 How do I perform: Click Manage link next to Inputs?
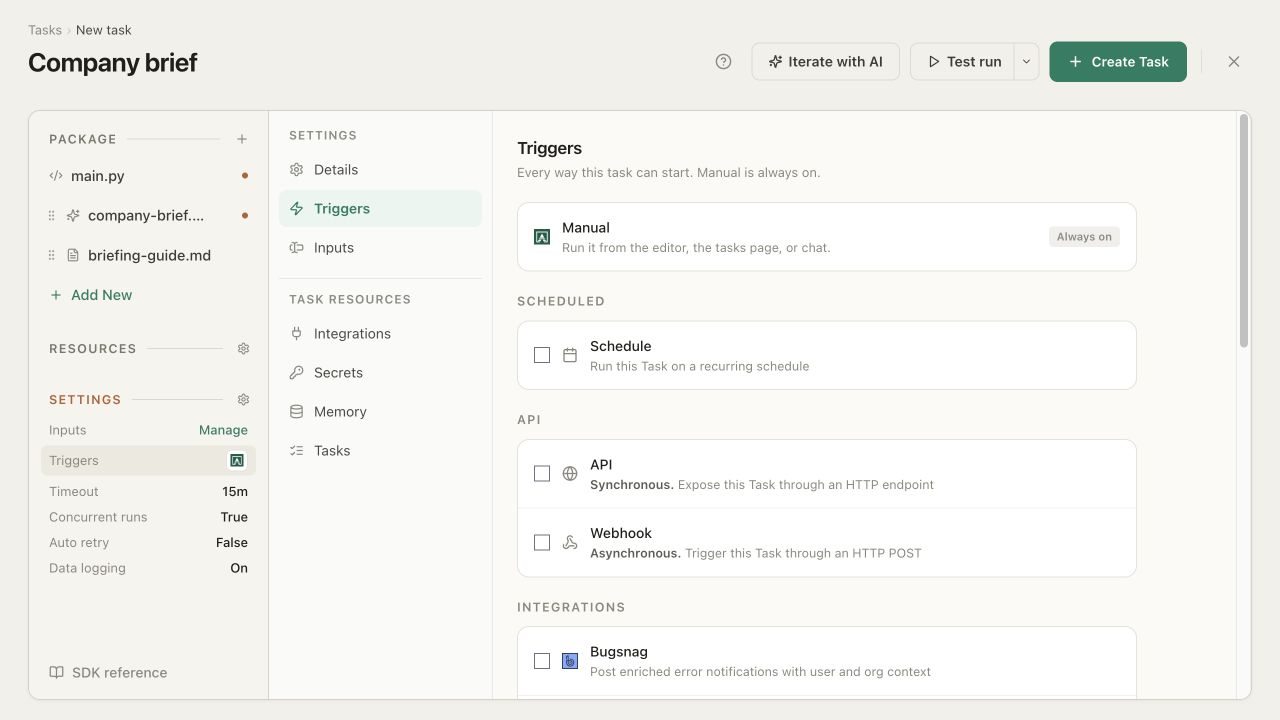(x=223, y=430)
